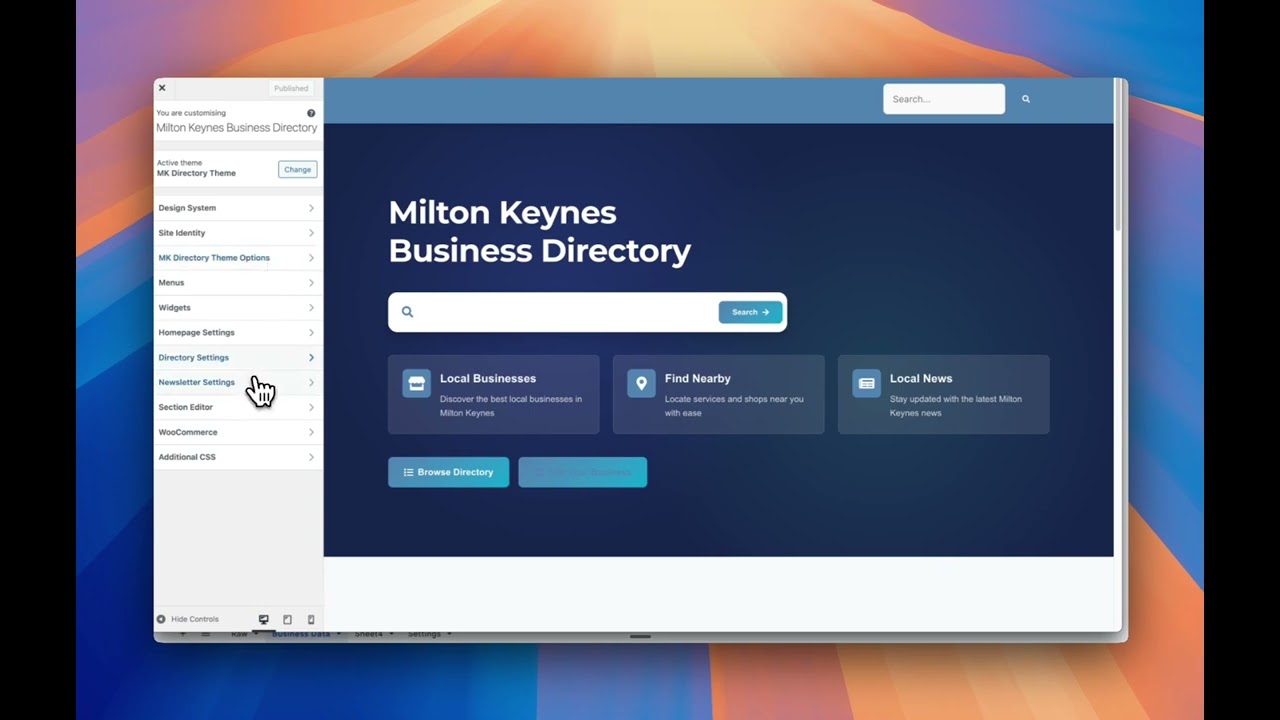Click the Browse Directory button
The height and width of the screenshot is (720, 1280).
tap(448, 472)
